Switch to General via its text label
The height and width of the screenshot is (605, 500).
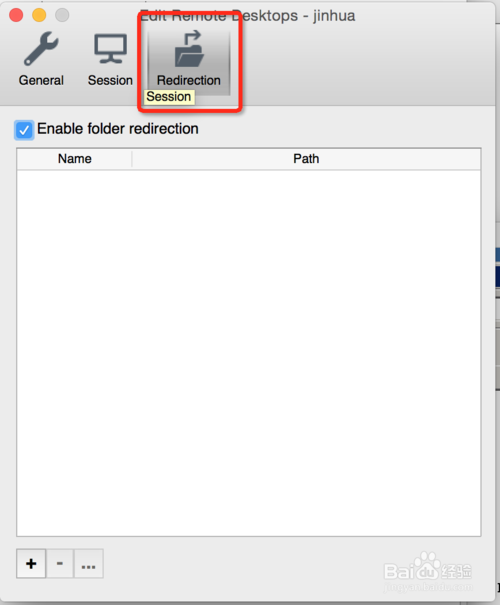pyautogui.click(x=41, y=80)
